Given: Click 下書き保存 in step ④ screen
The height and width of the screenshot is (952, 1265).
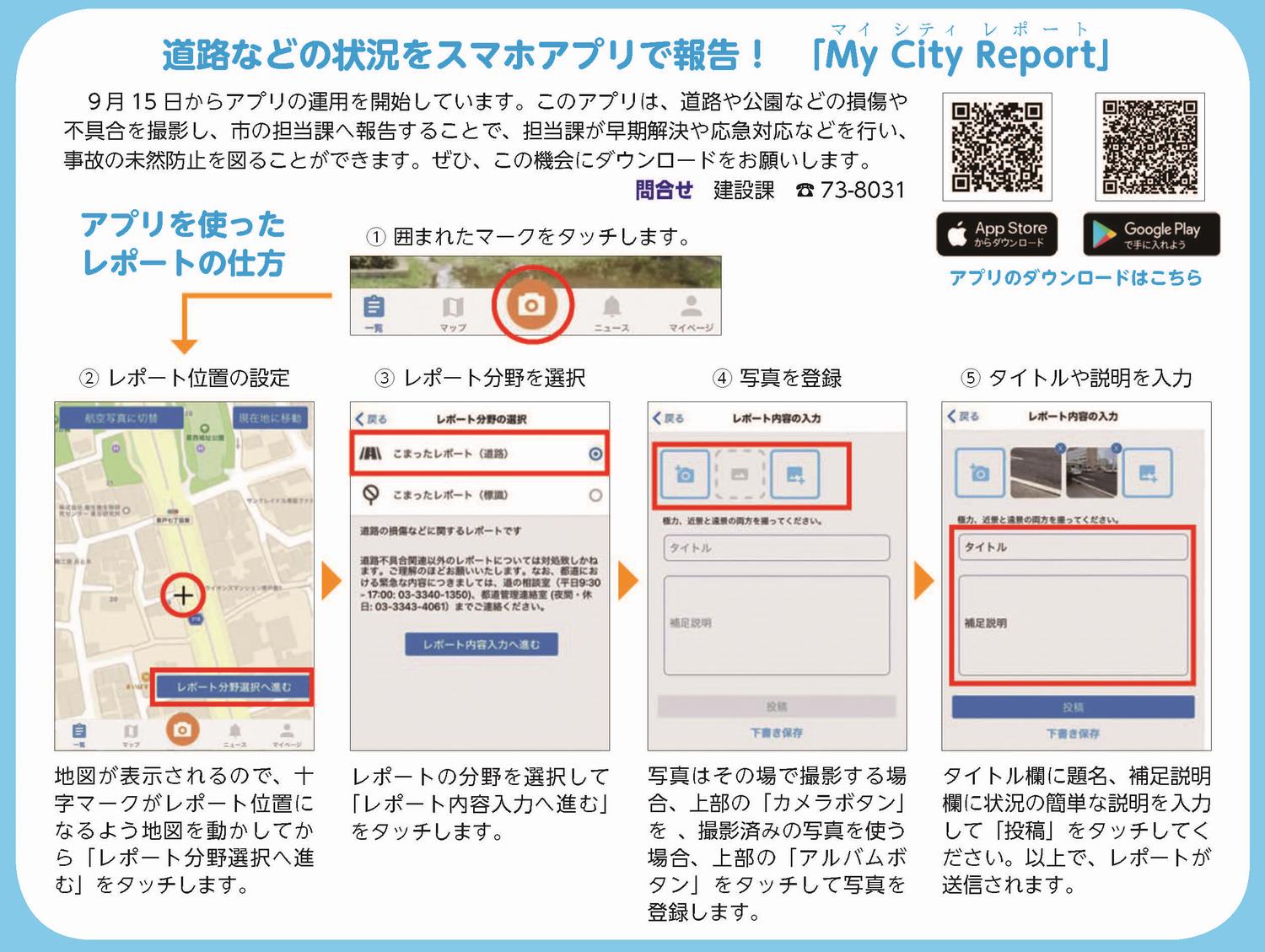Looking at the screenshot, I should pyautogui.click(x=776, y=733).
